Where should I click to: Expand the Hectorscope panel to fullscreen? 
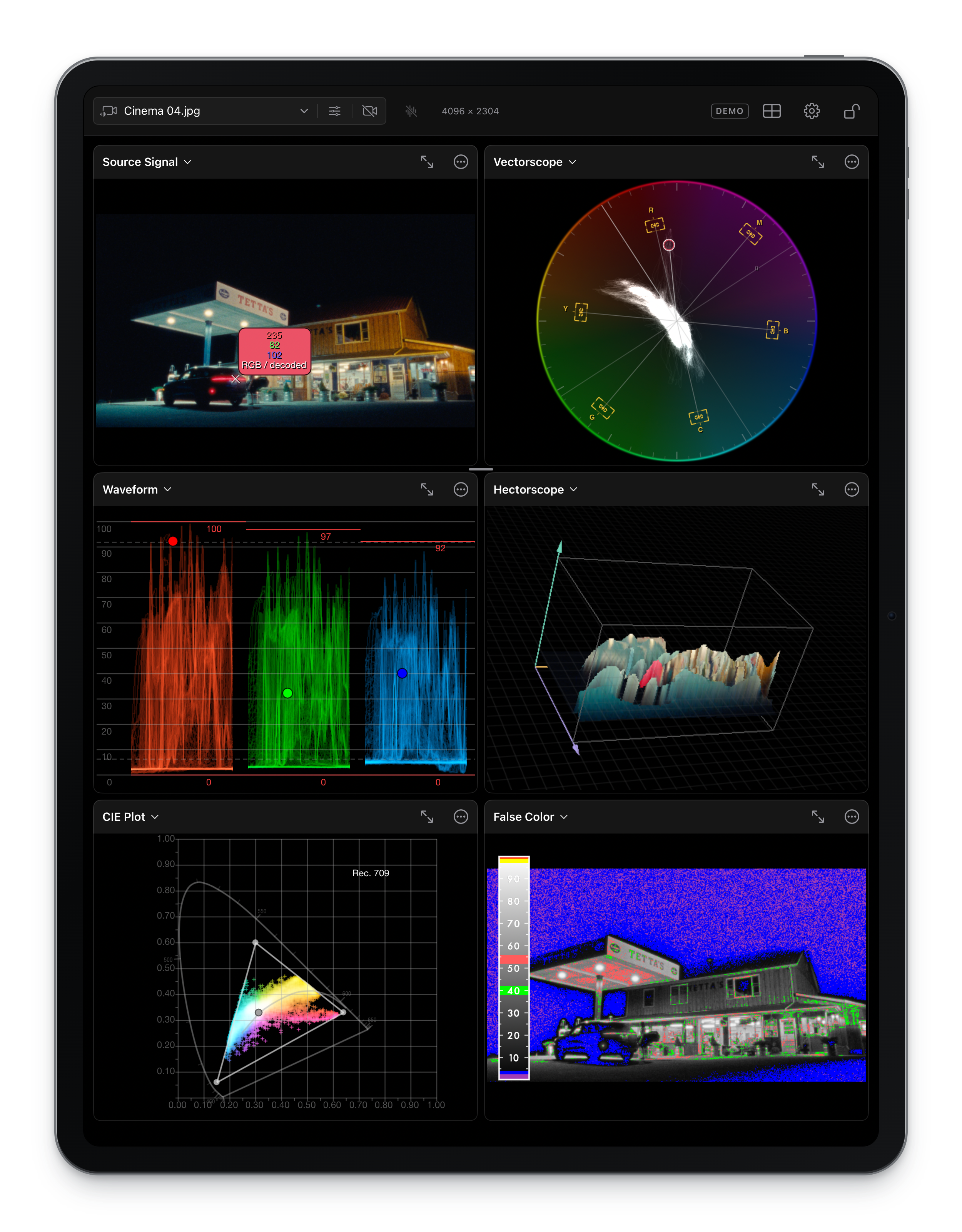818,490
